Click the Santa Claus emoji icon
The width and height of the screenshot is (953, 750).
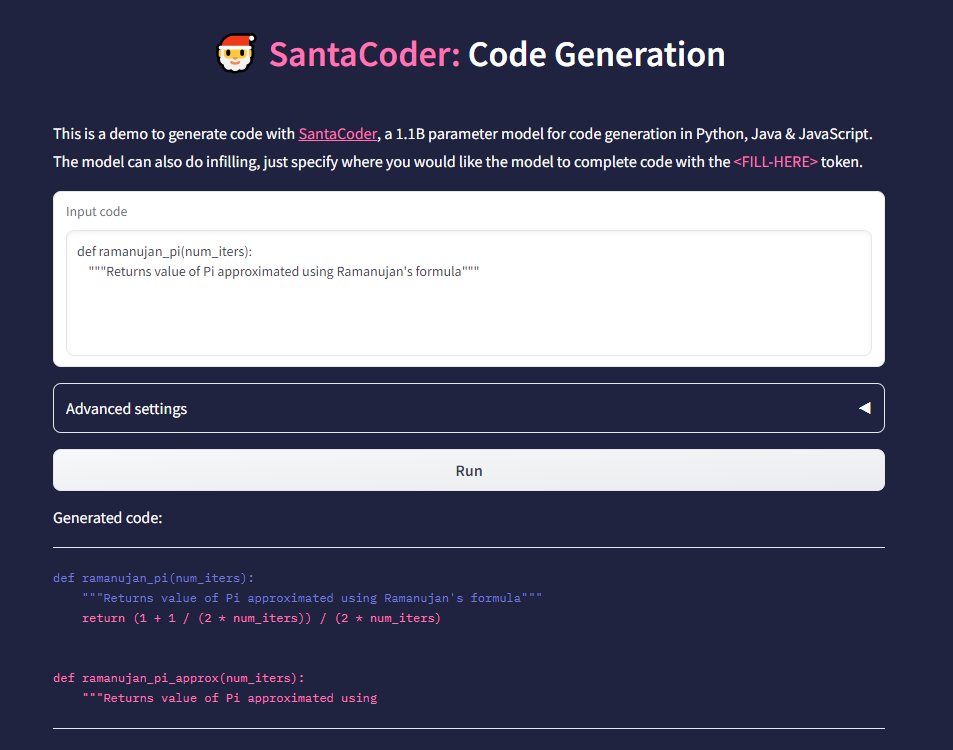(236, 53)
